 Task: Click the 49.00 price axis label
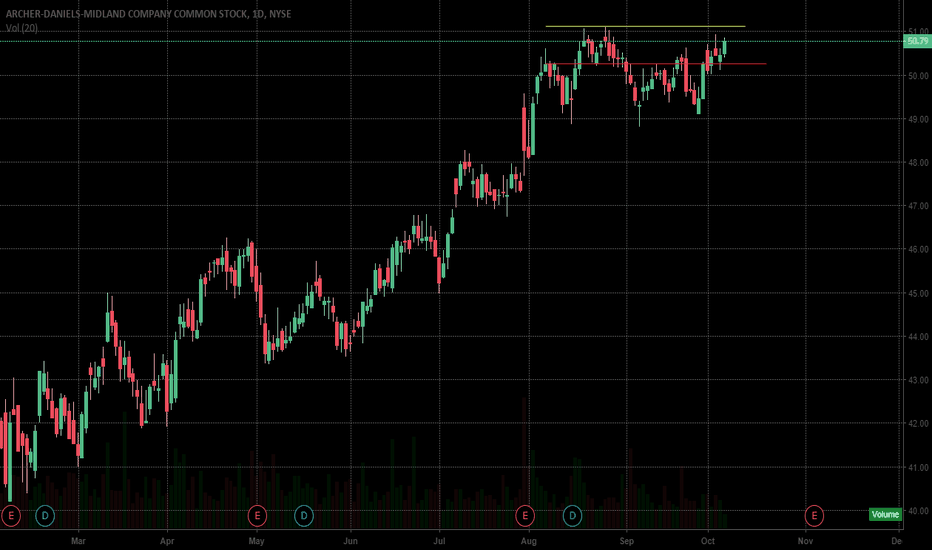(x=918, y=119)
